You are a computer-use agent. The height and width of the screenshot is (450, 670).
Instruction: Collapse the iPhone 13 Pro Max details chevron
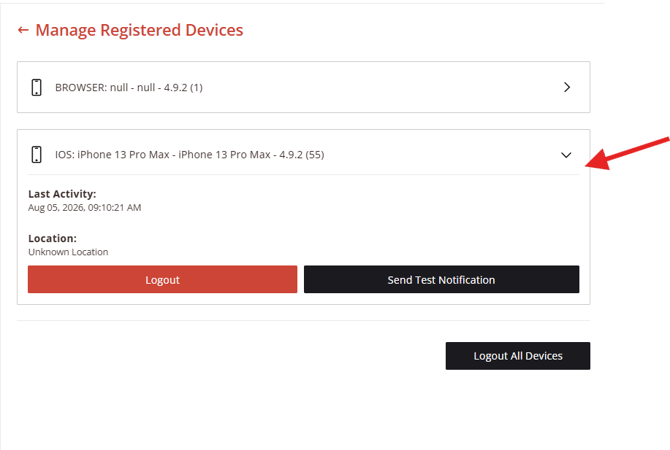pyautogui.click(x=566, y=155)
